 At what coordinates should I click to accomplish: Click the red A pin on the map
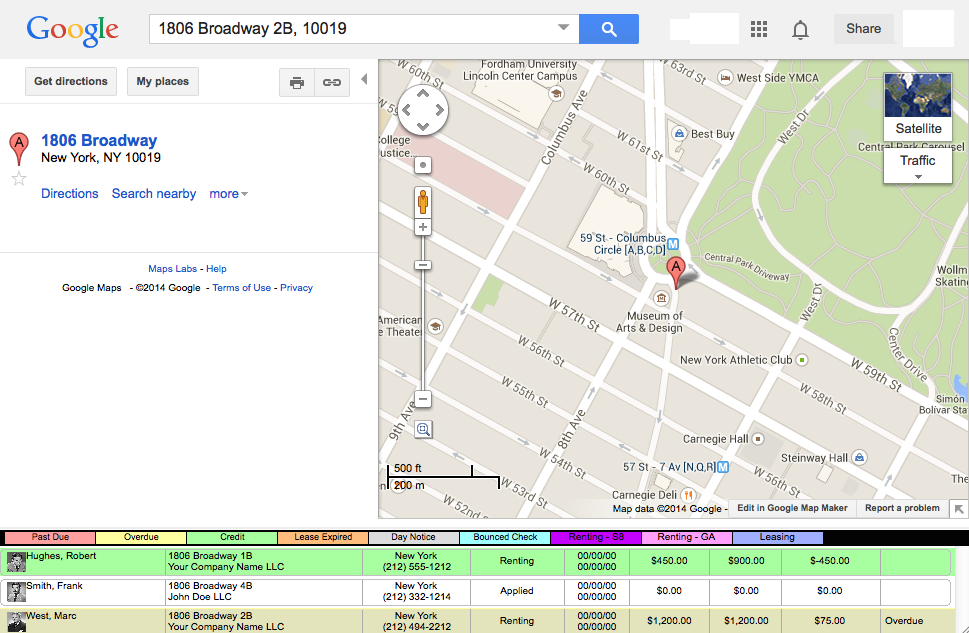coord(676,273)
